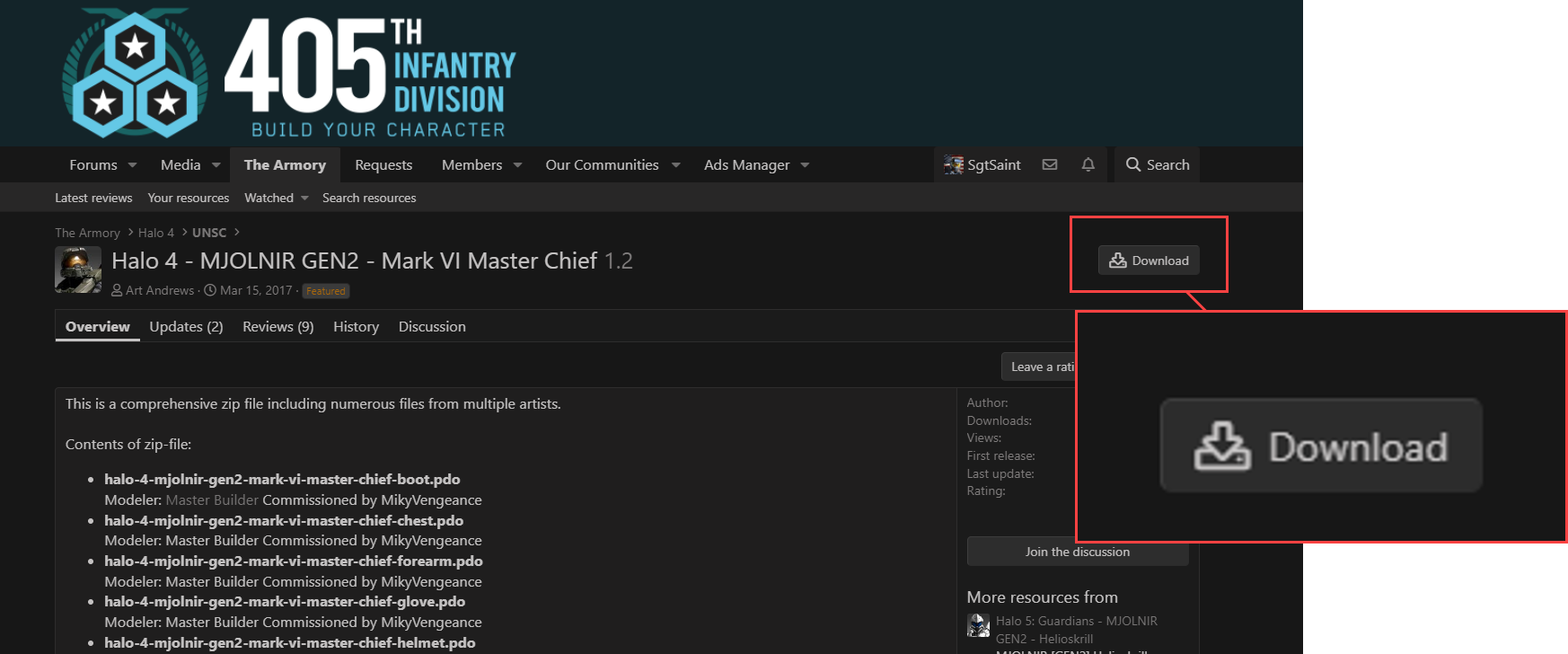Go to Forums in the navigation bar
The height and width of the screenshot is (654, 1568).
(x=93, y=164)
